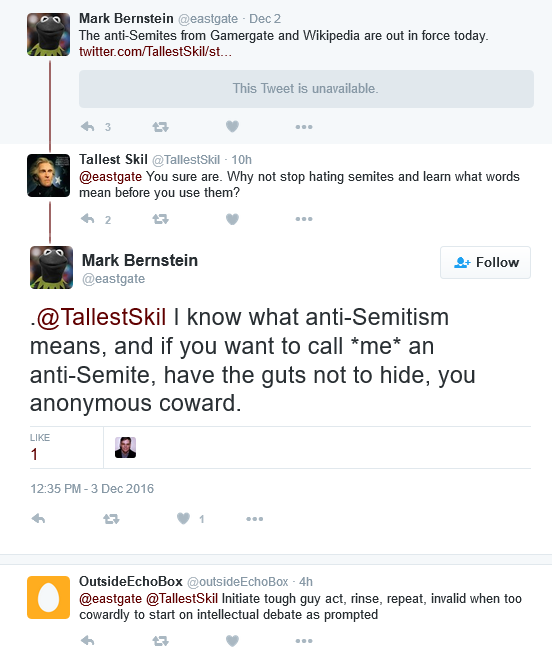Reply to Mark Bernstein's Dec 2 tweet
This screenshot has width=552, height=653.
coord(88,126)
